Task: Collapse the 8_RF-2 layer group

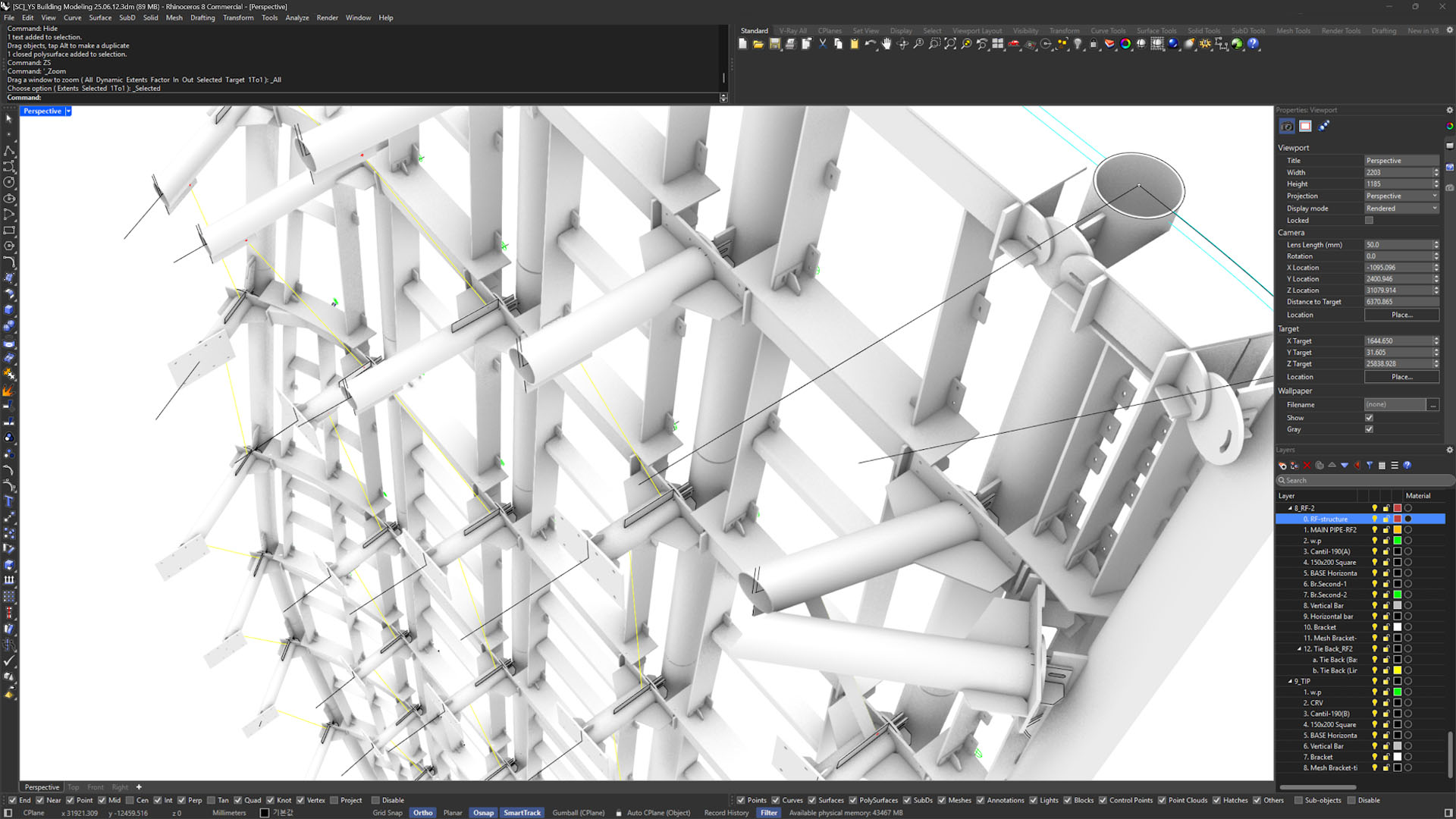Action: click(x=1290, y=508)
